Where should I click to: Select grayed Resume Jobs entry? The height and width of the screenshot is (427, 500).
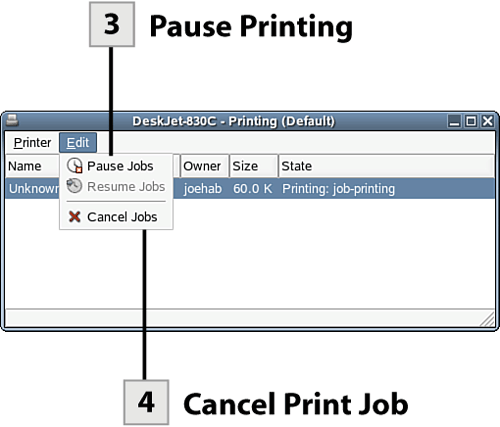click(x=116, y=186)
